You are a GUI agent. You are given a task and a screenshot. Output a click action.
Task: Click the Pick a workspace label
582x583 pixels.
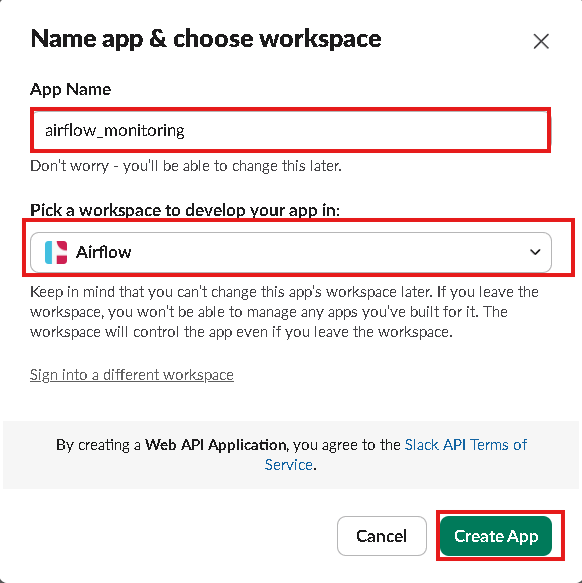(185, 210)
